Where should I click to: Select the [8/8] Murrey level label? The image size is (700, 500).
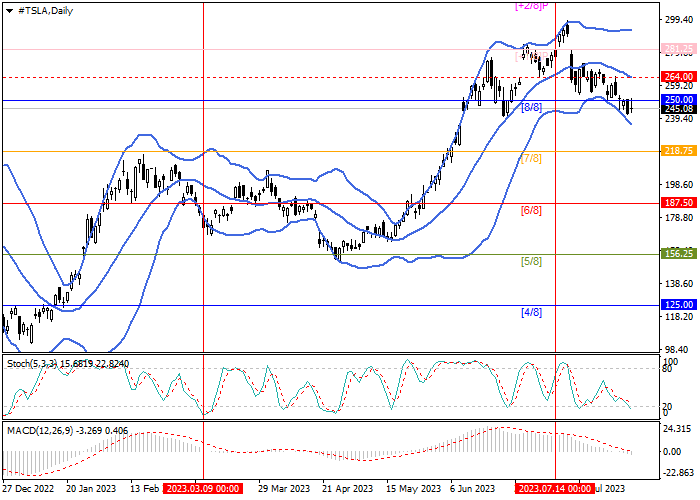pos(531,107)
